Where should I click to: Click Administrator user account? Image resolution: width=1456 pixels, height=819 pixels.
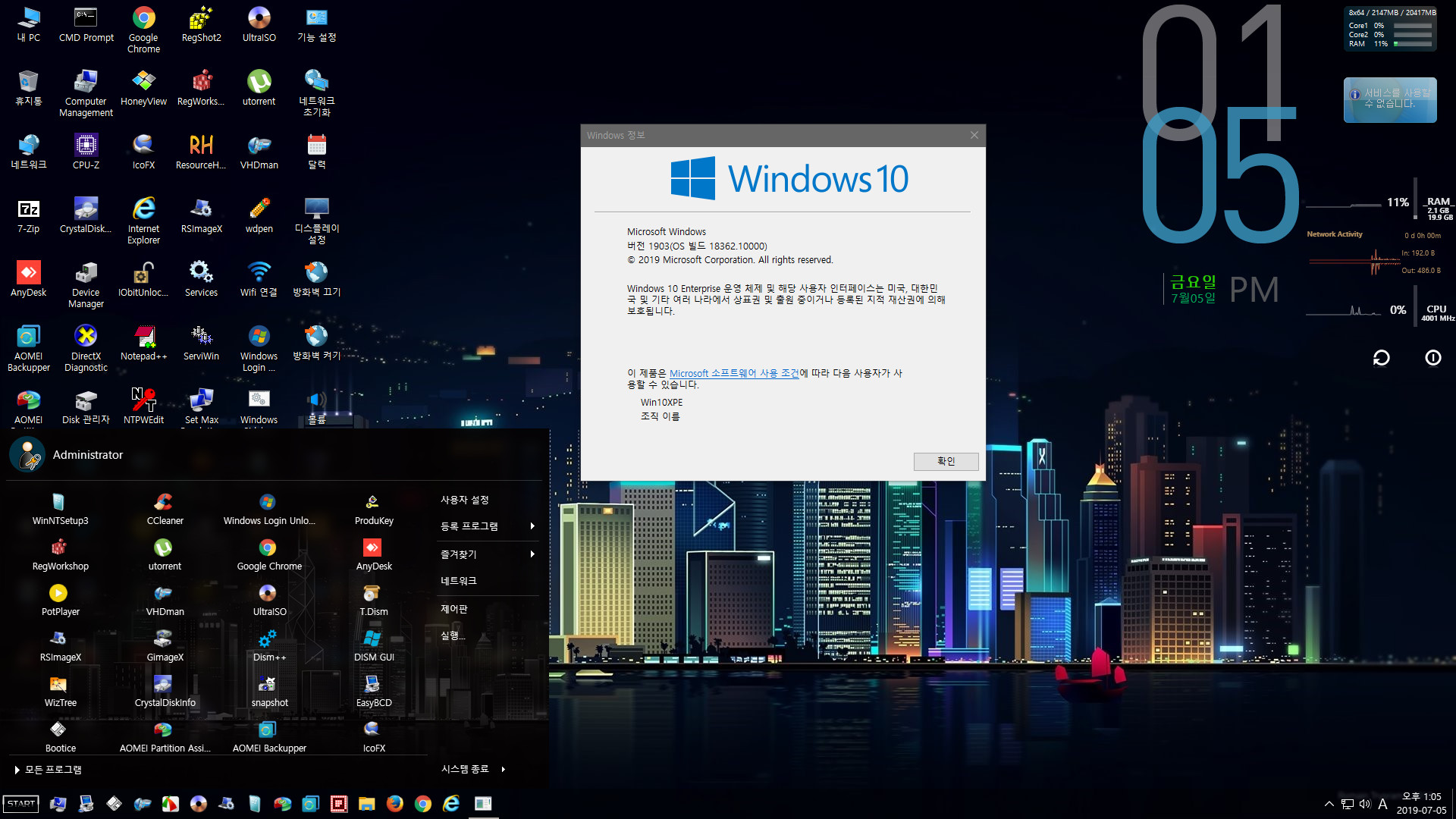(67, 455)
